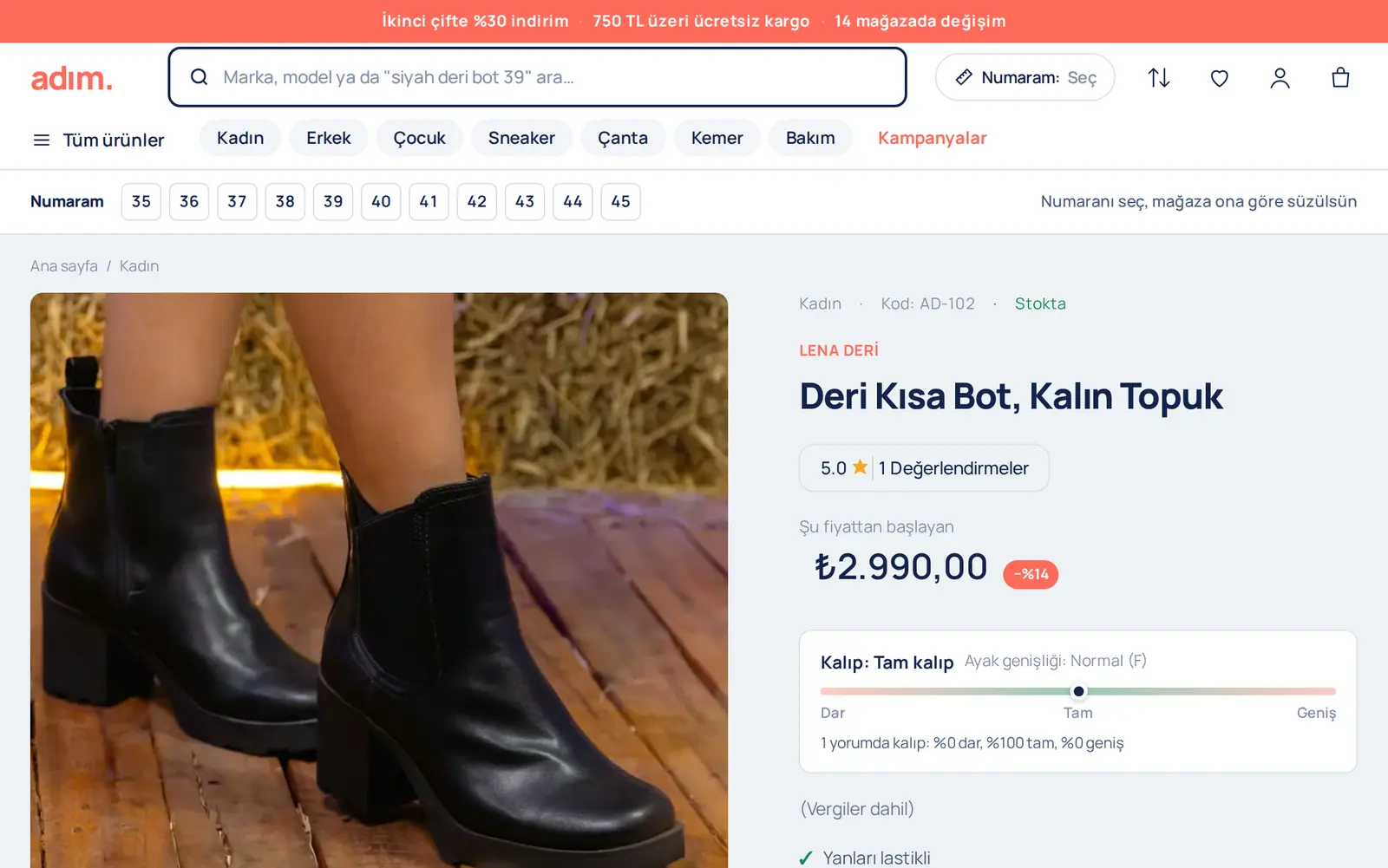Click the -%14 discount badge
The width and height of the screenshot is (1388, 868).
pos(1031,574)
